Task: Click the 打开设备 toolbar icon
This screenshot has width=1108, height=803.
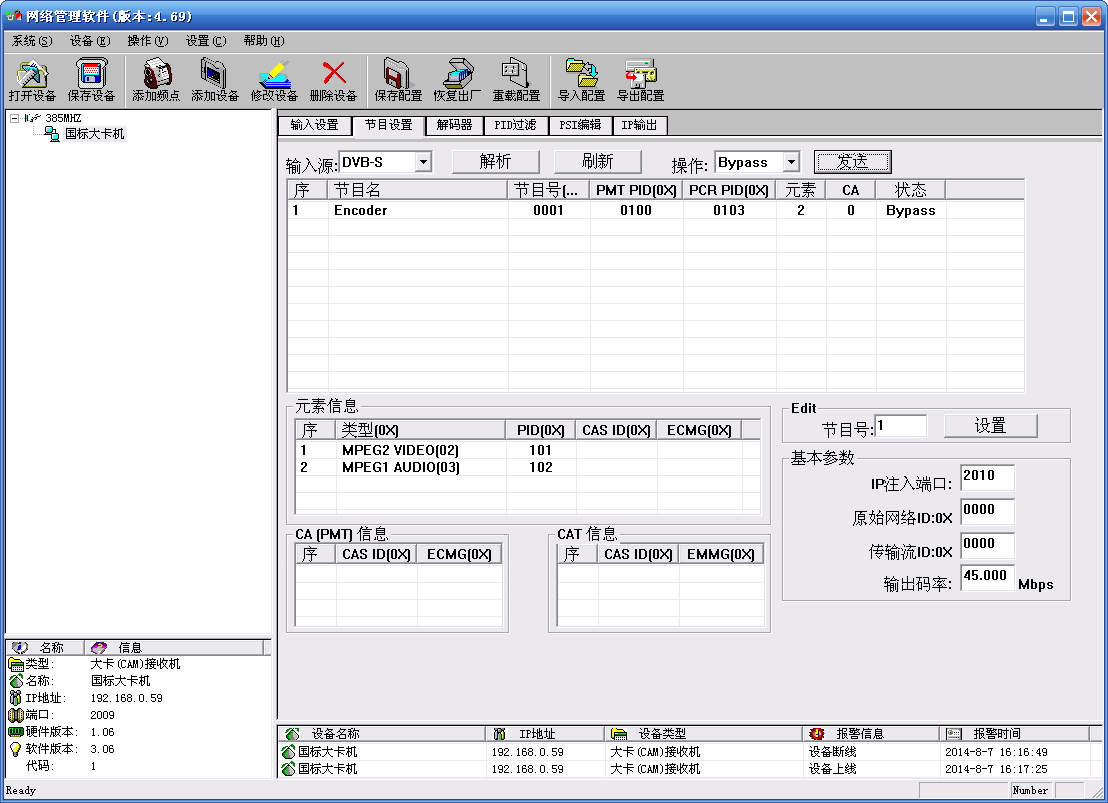Action: pos(32,74)
